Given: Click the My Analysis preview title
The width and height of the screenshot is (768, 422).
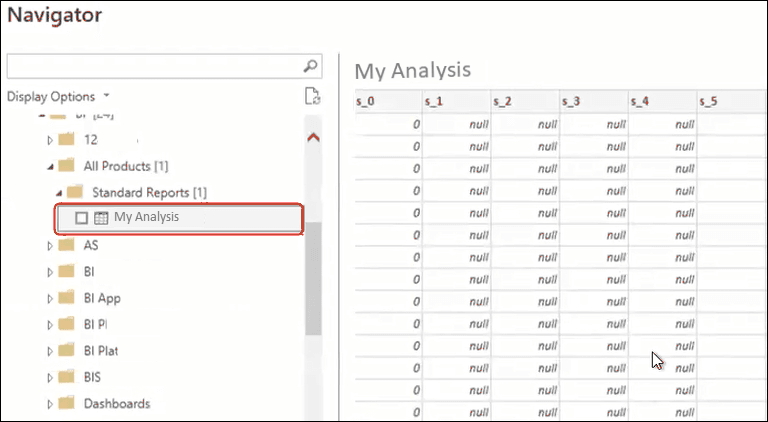Looking at the screenshot, I should [x=412, y=71].
